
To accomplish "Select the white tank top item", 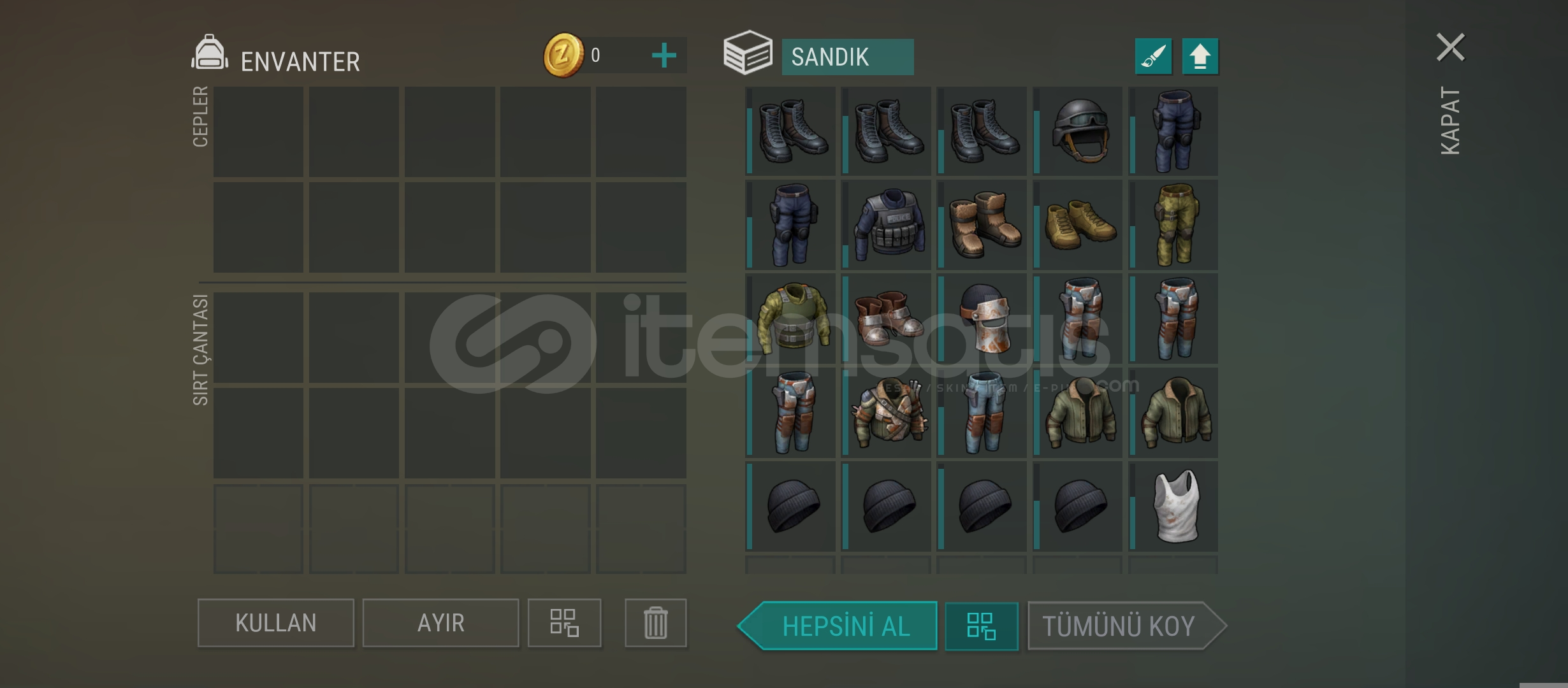I will click(x=1173, y=506).
